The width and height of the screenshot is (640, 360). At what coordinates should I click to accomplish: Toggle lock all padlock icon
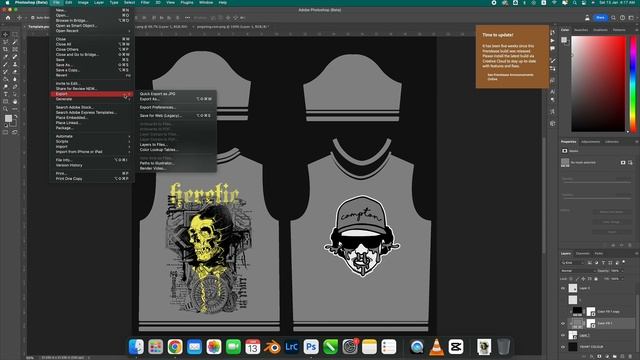tap(596, 279)
